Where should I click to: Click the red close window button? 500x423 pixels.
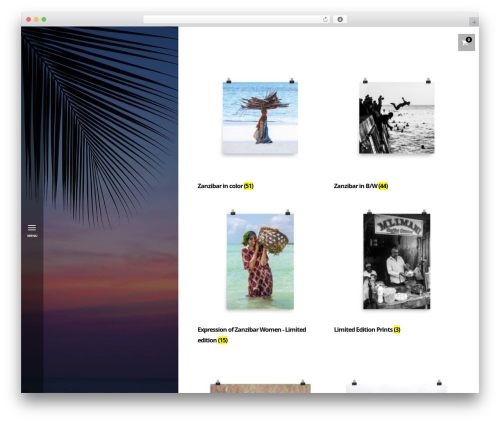tap(29, 20)
